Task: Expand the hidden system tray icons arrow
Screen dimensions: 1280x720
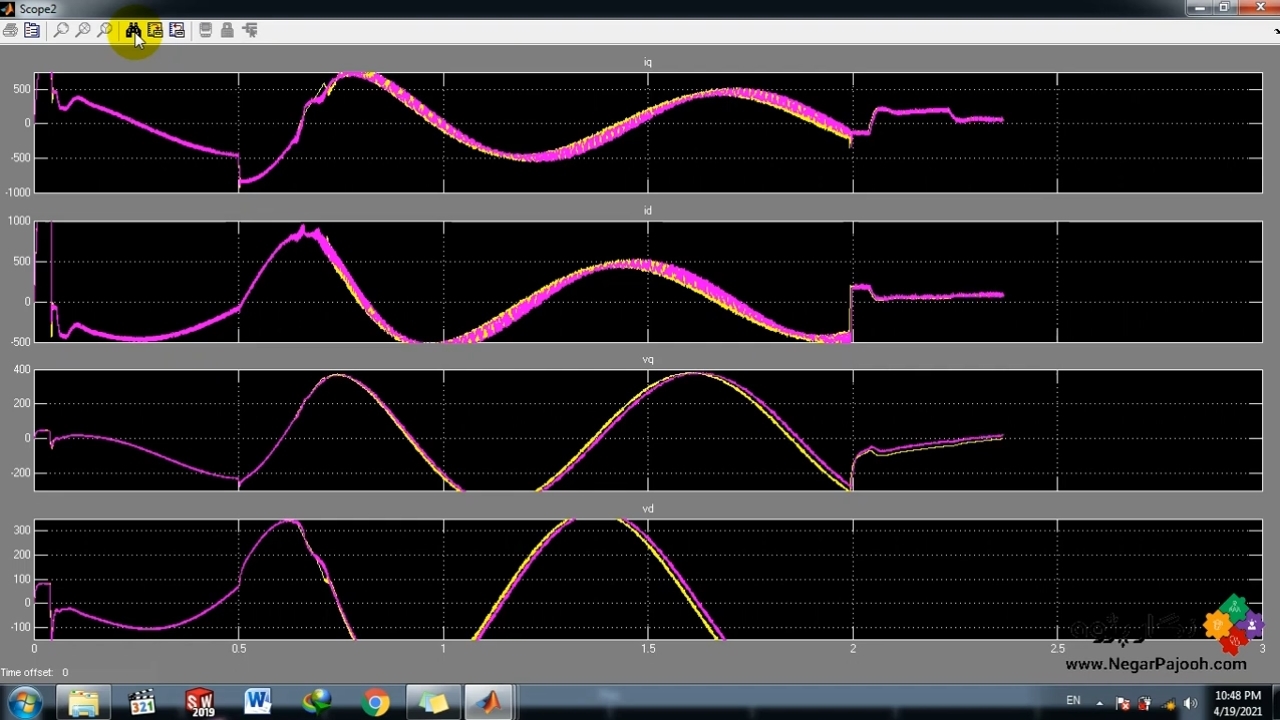Action: pyautogui.click(x=1100, y=703)
